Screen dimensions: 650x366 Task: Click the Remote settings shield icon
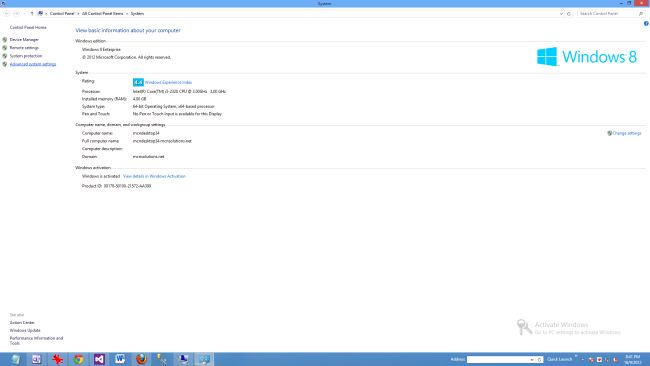[x=5, y=48]
